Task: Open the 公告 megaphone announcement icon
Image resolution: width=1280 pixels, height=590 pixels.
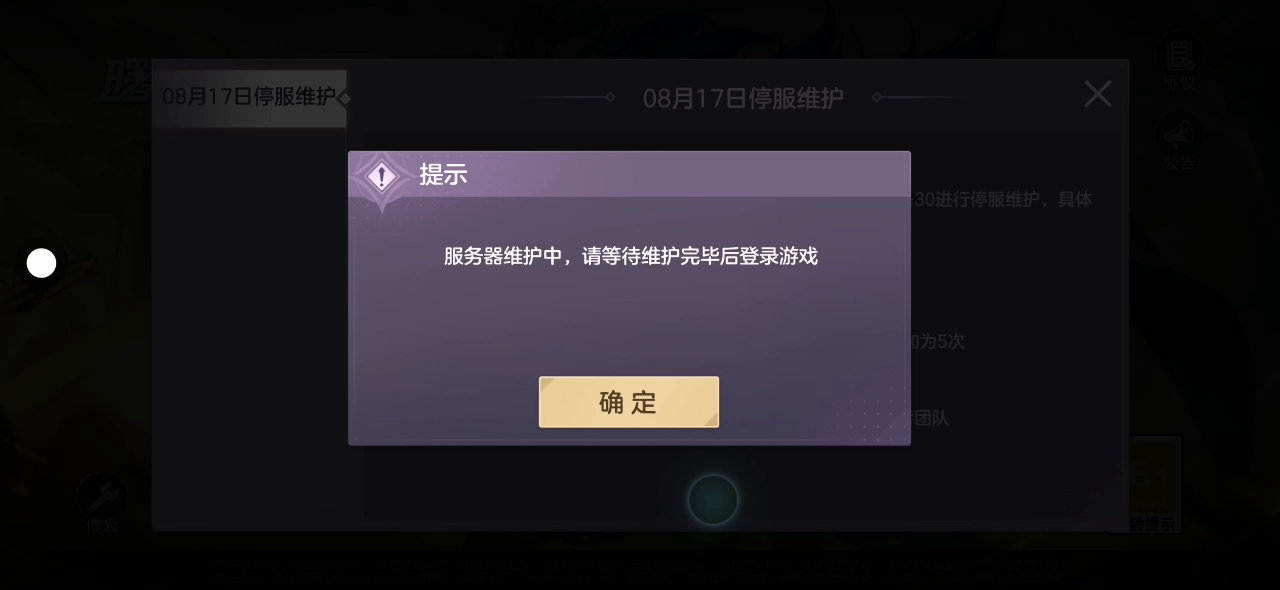Action: coord(1180,142)
